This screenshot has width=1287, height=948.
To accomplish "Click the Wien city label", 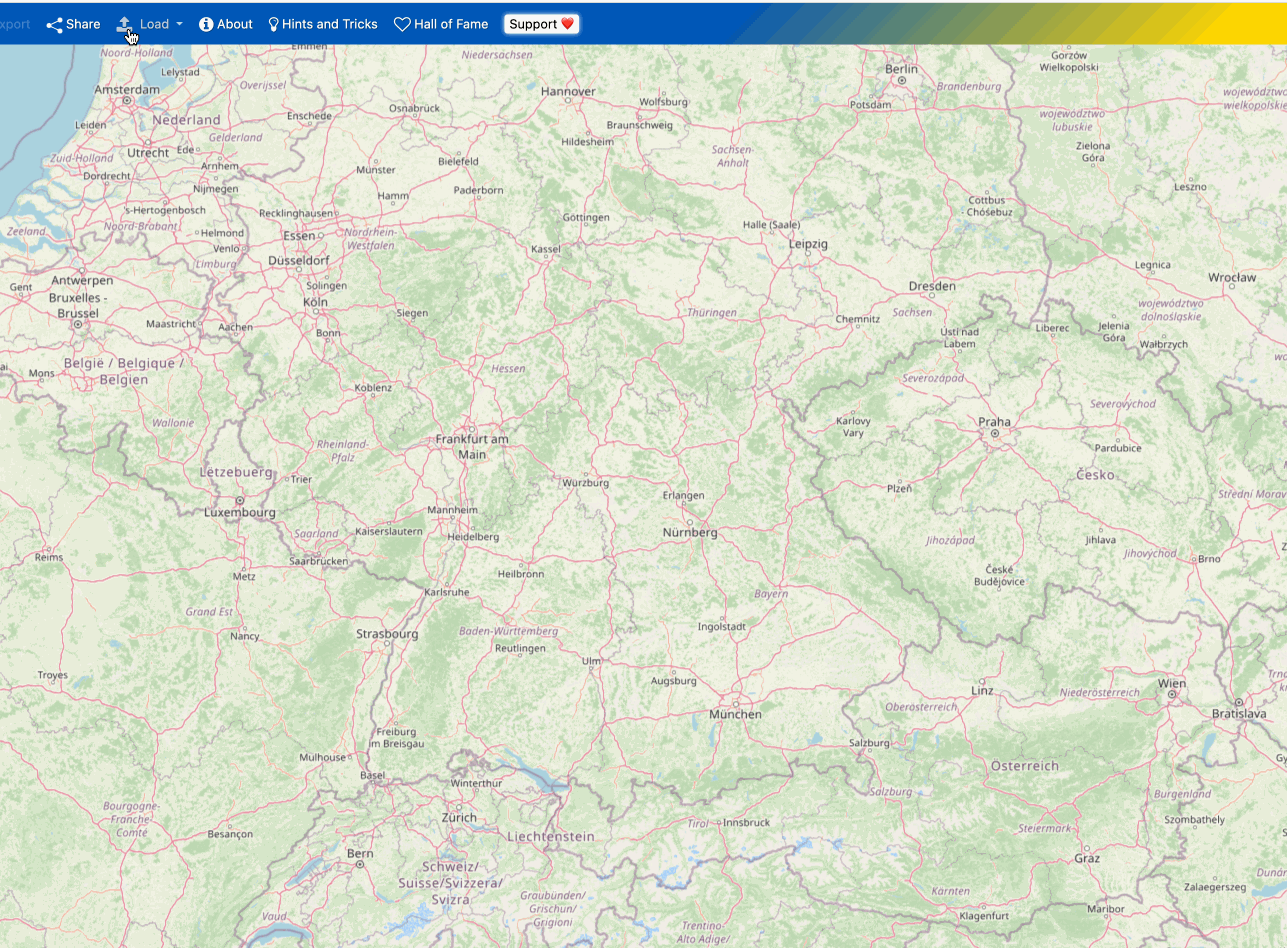I will tap(1171, 684).
